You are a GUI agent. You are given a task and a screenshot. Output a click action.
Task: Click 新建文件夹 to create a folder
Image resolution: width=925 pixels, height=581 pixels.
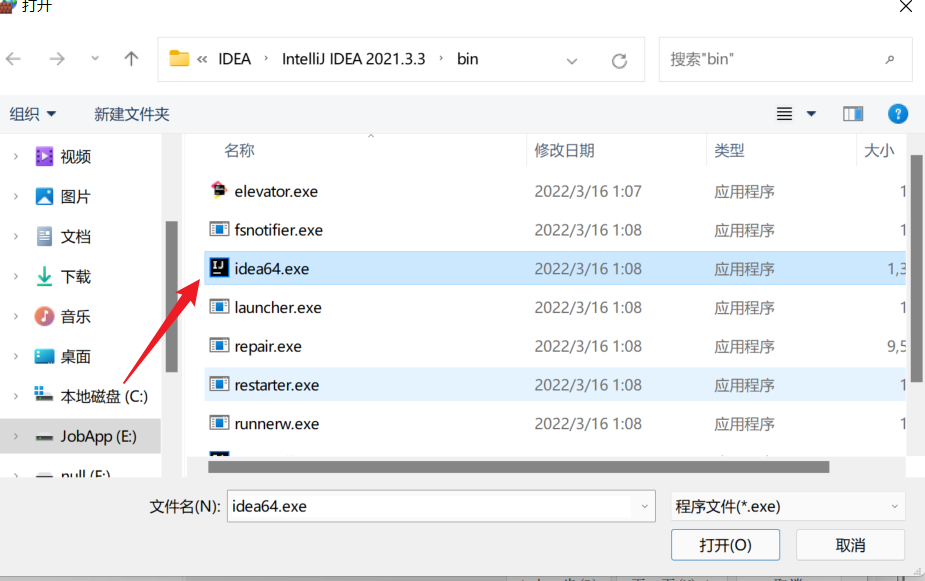click(x=132, y=114)
